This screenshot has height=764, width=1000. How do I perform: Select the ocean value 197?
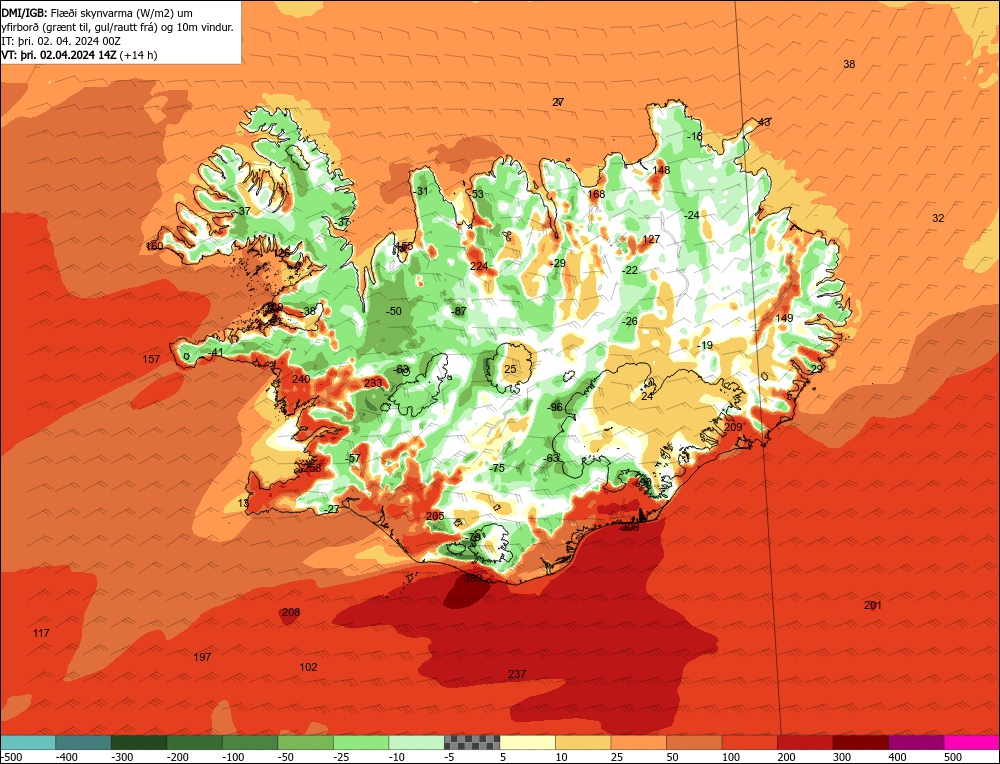(x=202, y=657)
